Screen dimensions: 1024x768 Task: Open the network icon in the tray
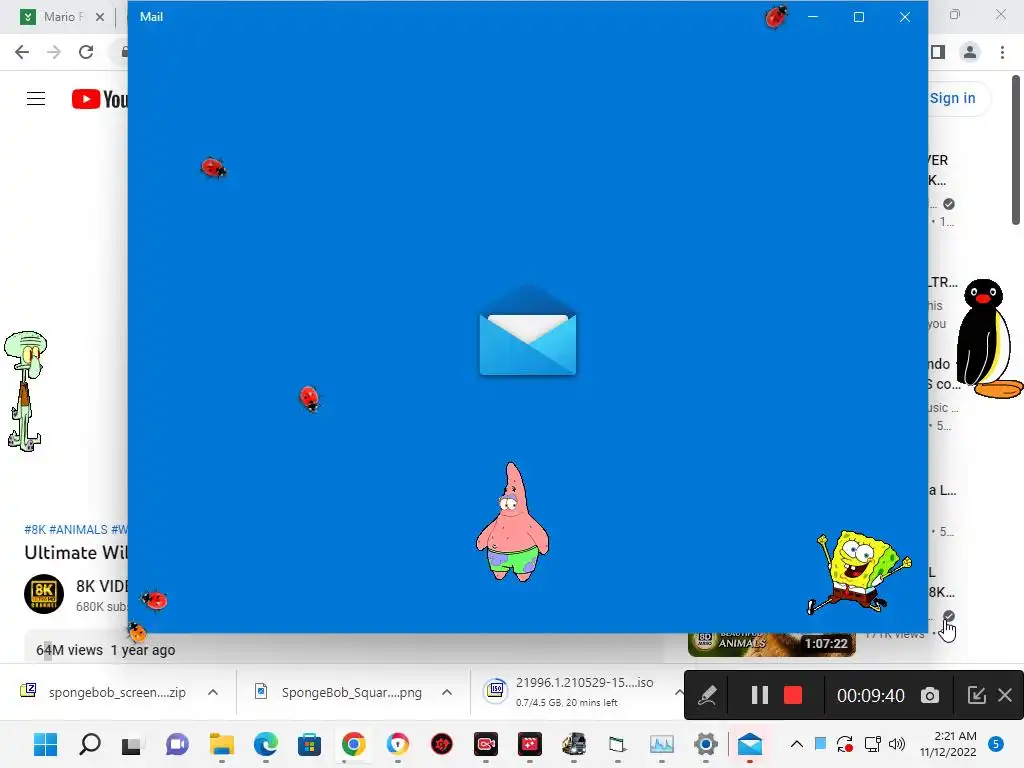tap(872, 744)
